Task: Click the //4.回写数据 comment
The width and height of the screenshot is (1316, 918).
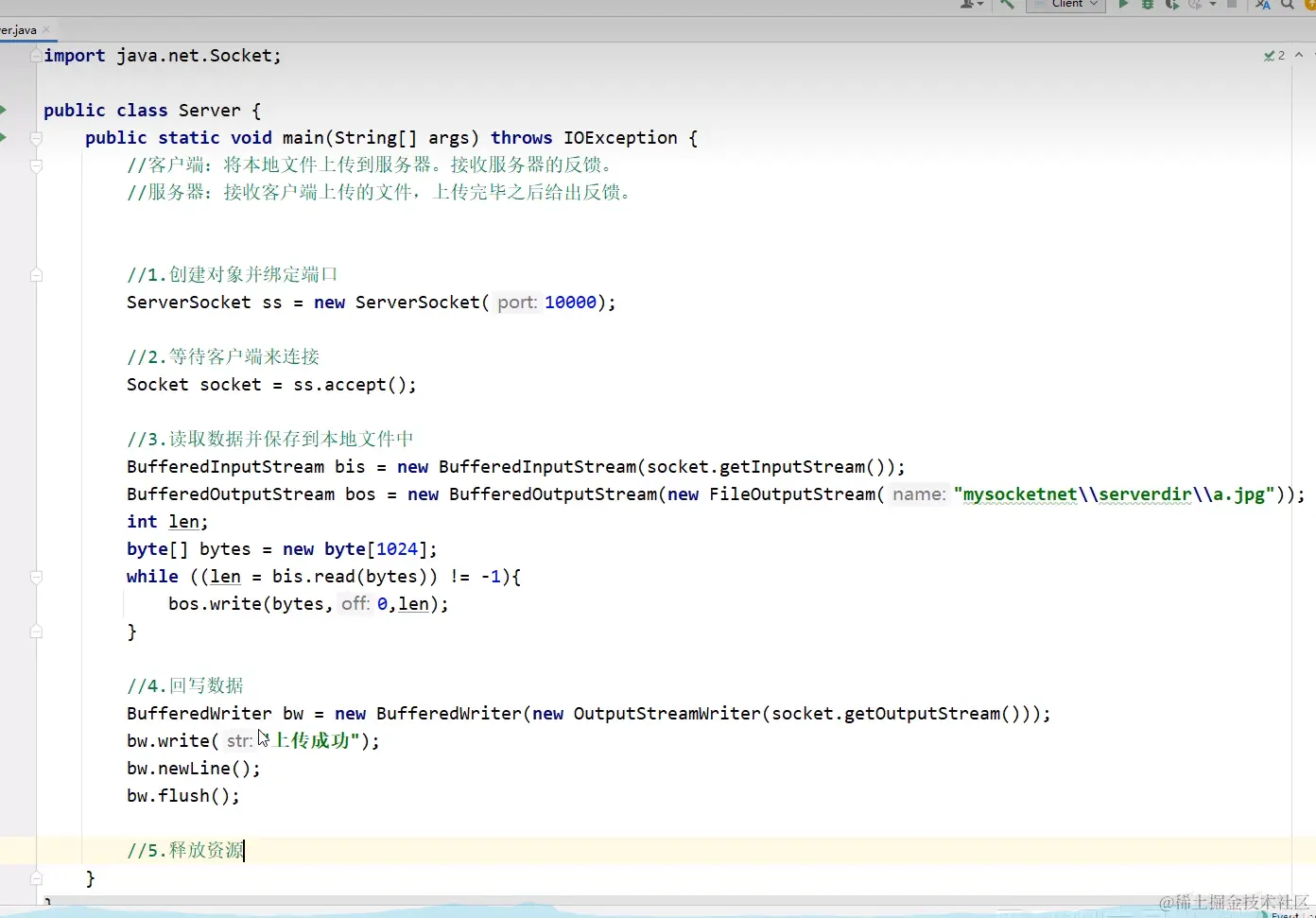Action: 185,686
